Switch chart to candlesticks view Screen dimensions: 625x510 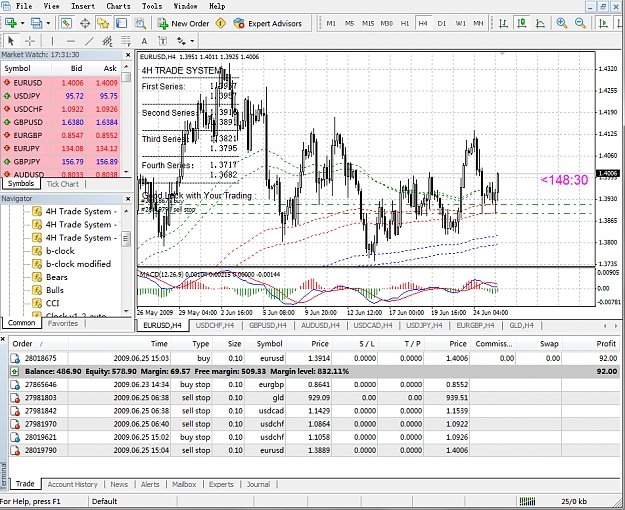pyautogui.click(x=522, y=23)
